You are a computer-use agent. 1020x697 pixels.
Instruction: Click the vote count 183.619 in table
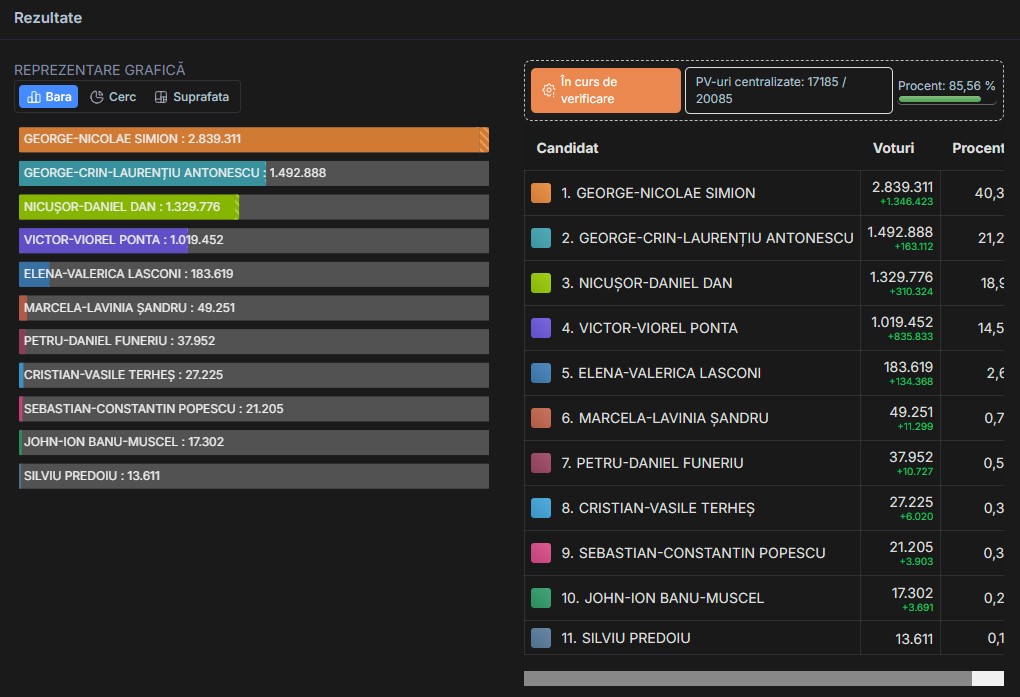pyautogui.click(x=908, y=367)
